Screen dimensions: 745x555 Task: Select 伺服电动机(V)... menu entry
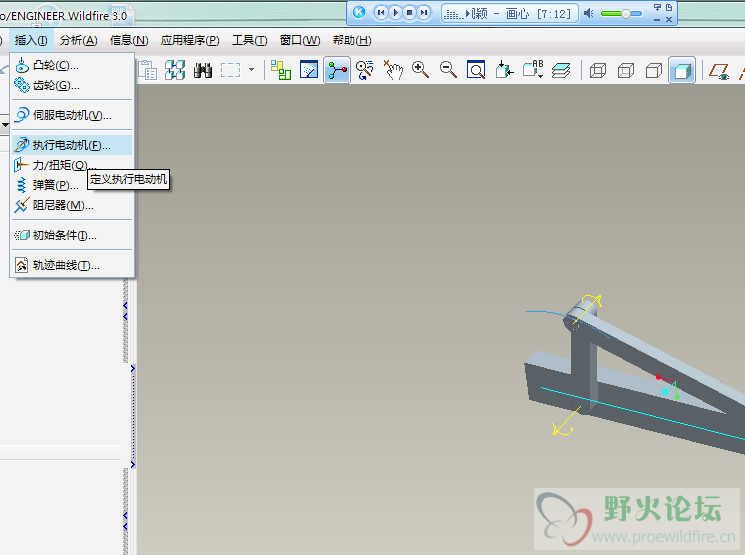click(x=71, y=115)
